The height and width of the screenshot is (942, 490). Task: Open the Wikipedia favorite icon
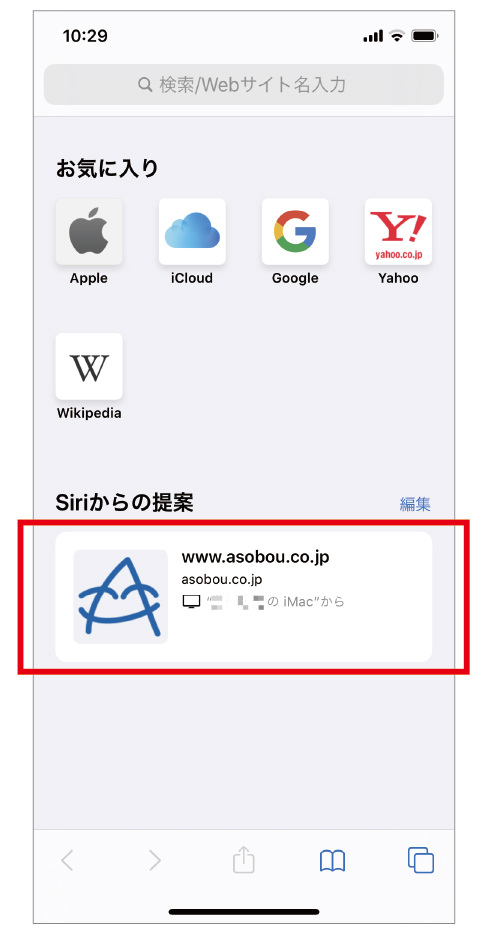click(x=89, y=366)
